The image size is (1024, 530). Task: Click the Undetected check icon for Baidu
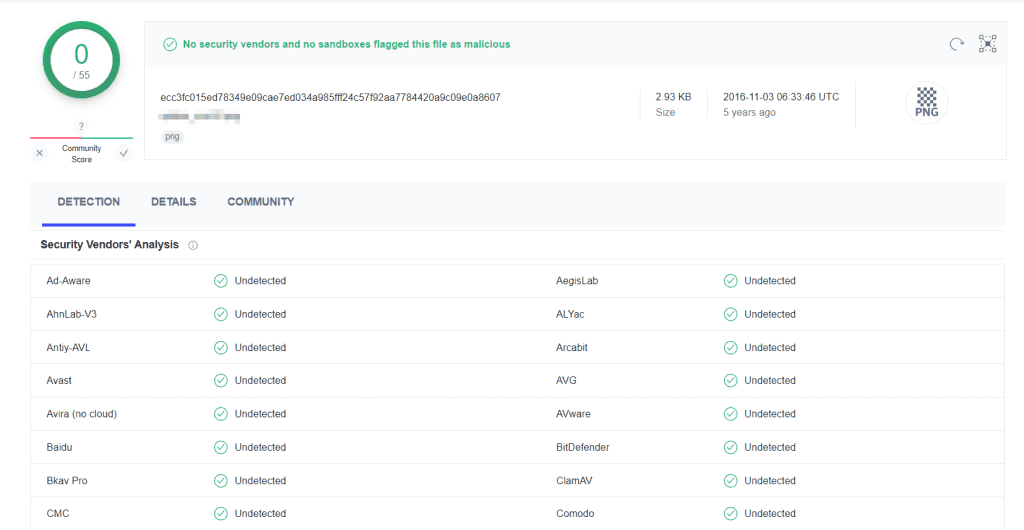221,447
